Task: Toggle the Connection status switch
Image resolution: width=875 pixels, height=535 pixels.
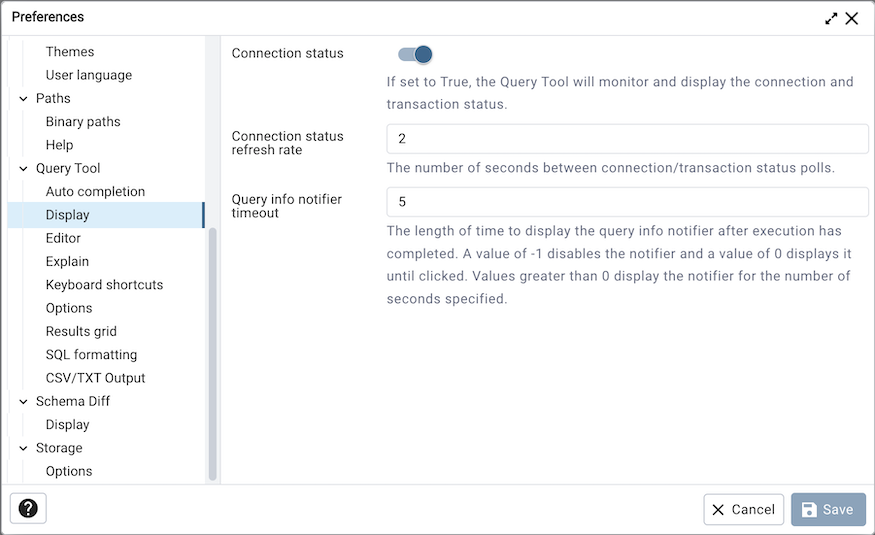Action: pyautogui.click(x=415, y=54)
